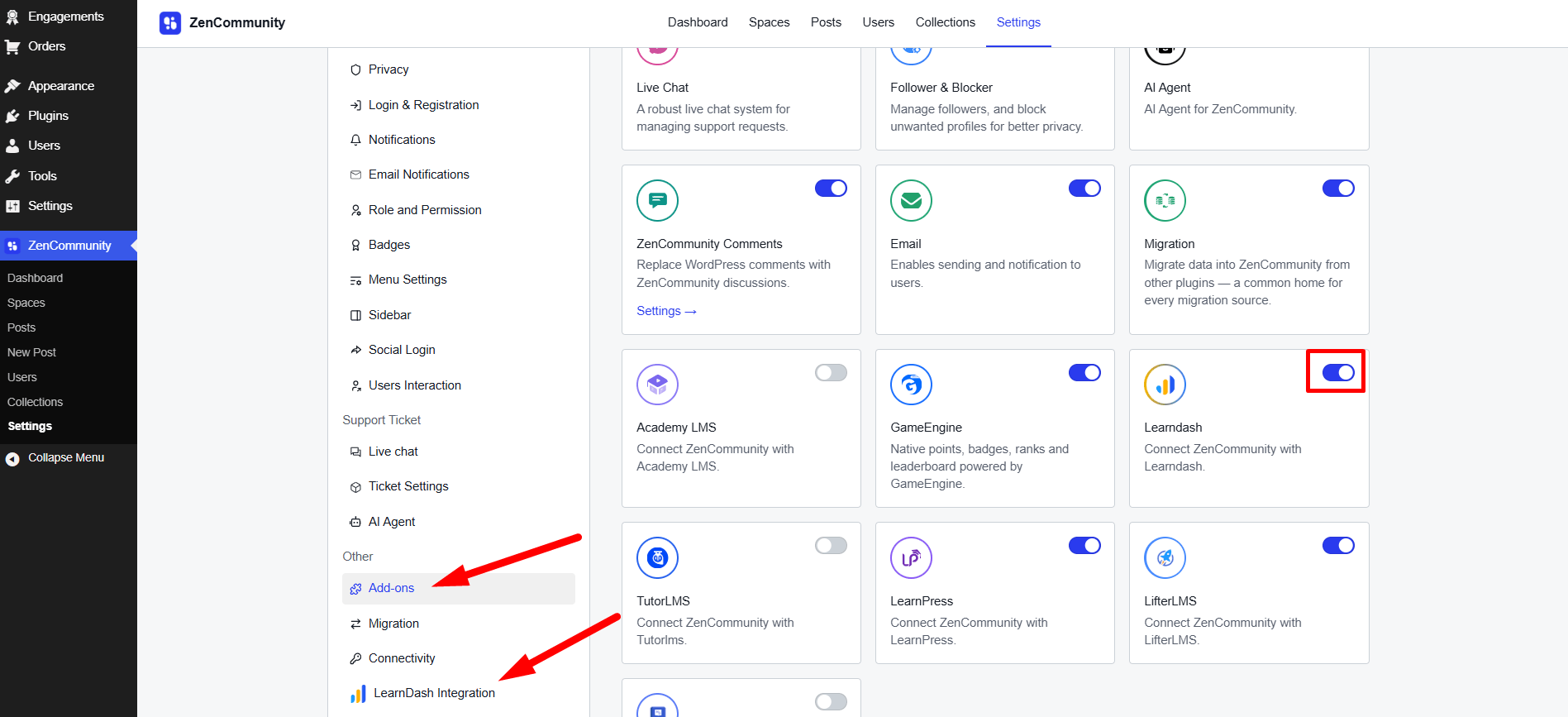Click the Learndash add-on icon
Screen dimensions: 1568x717
[1165, 385]
